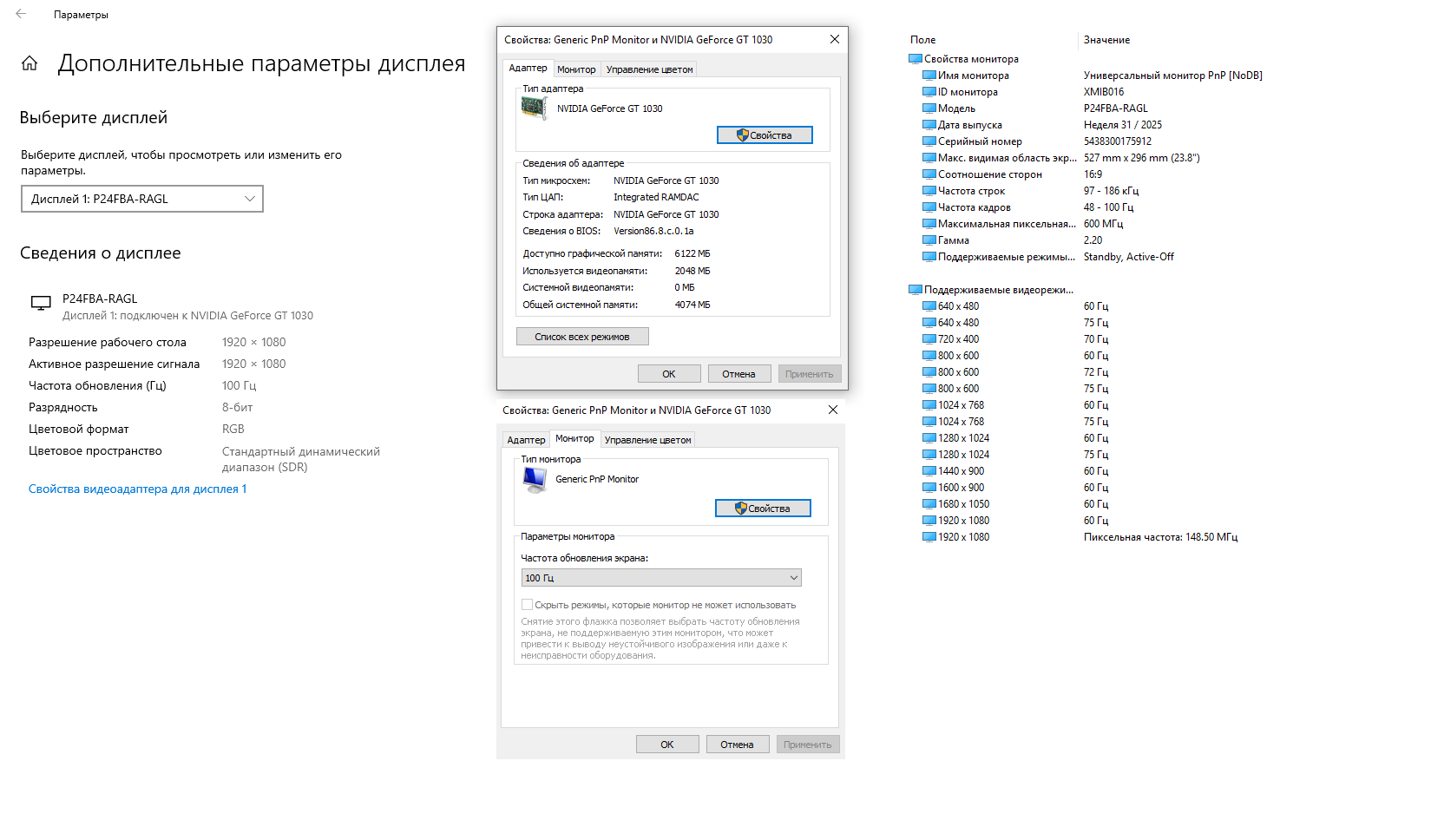Select 'Монитор' tab in the lower dialog
This screenshot has width=1444, height=840.
tap(574, 439)
